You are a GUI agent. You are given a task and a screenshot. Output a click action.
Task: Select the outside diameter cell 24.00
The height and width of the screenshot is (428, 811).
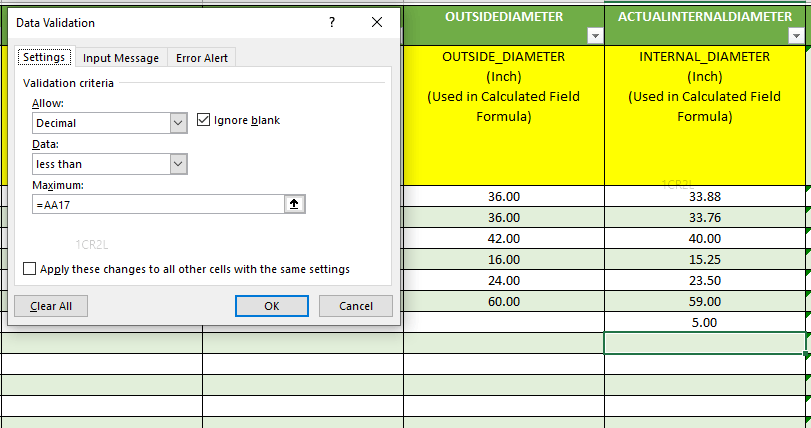(504, 280)
